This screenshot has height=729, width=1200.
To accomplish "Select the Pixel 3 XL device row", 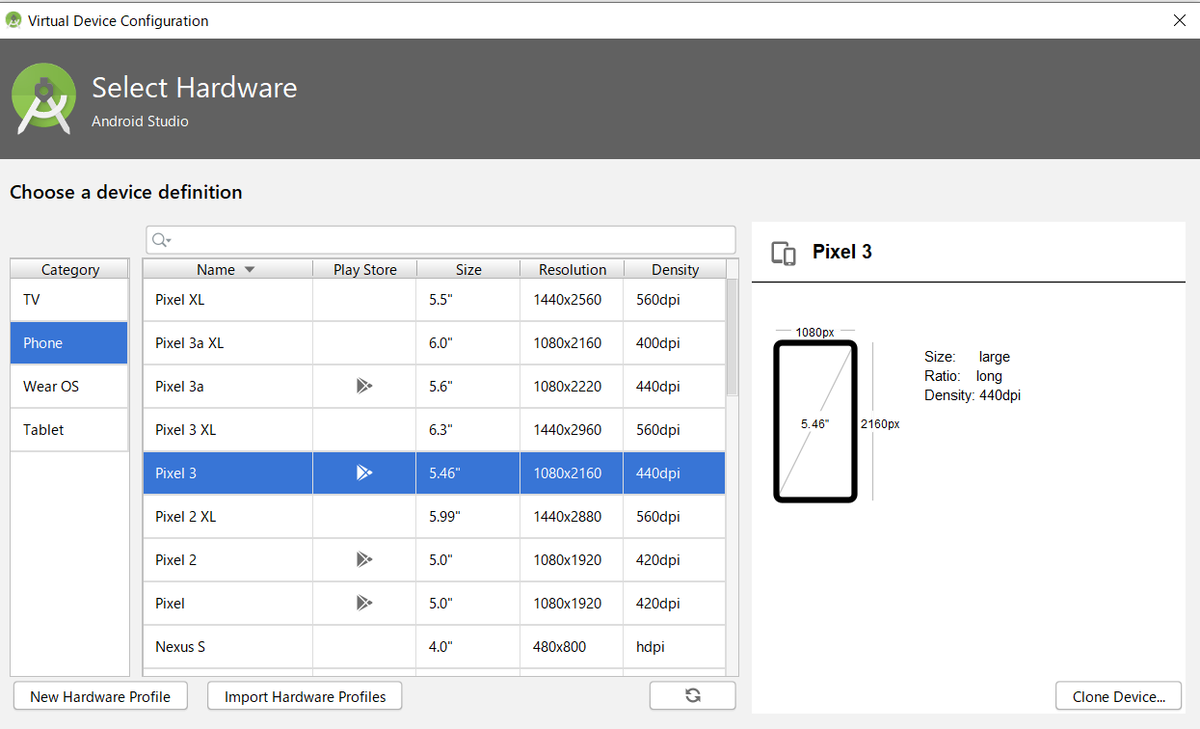I will pyautogui.click(x=434, y=430).
